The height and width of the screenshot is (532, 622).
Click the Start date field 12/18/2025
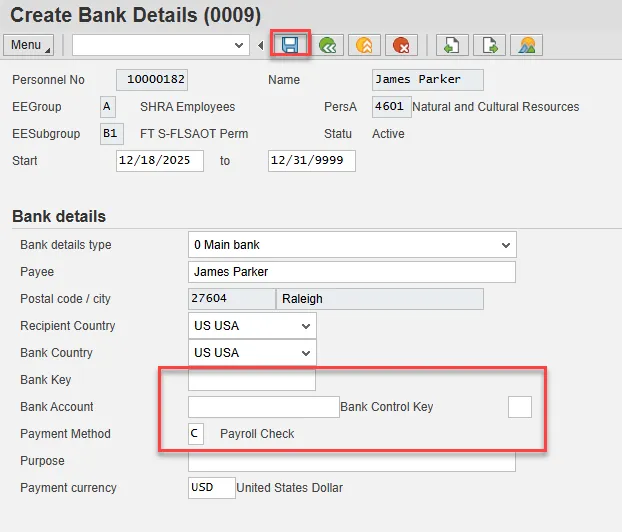click(x=160, y=161)
